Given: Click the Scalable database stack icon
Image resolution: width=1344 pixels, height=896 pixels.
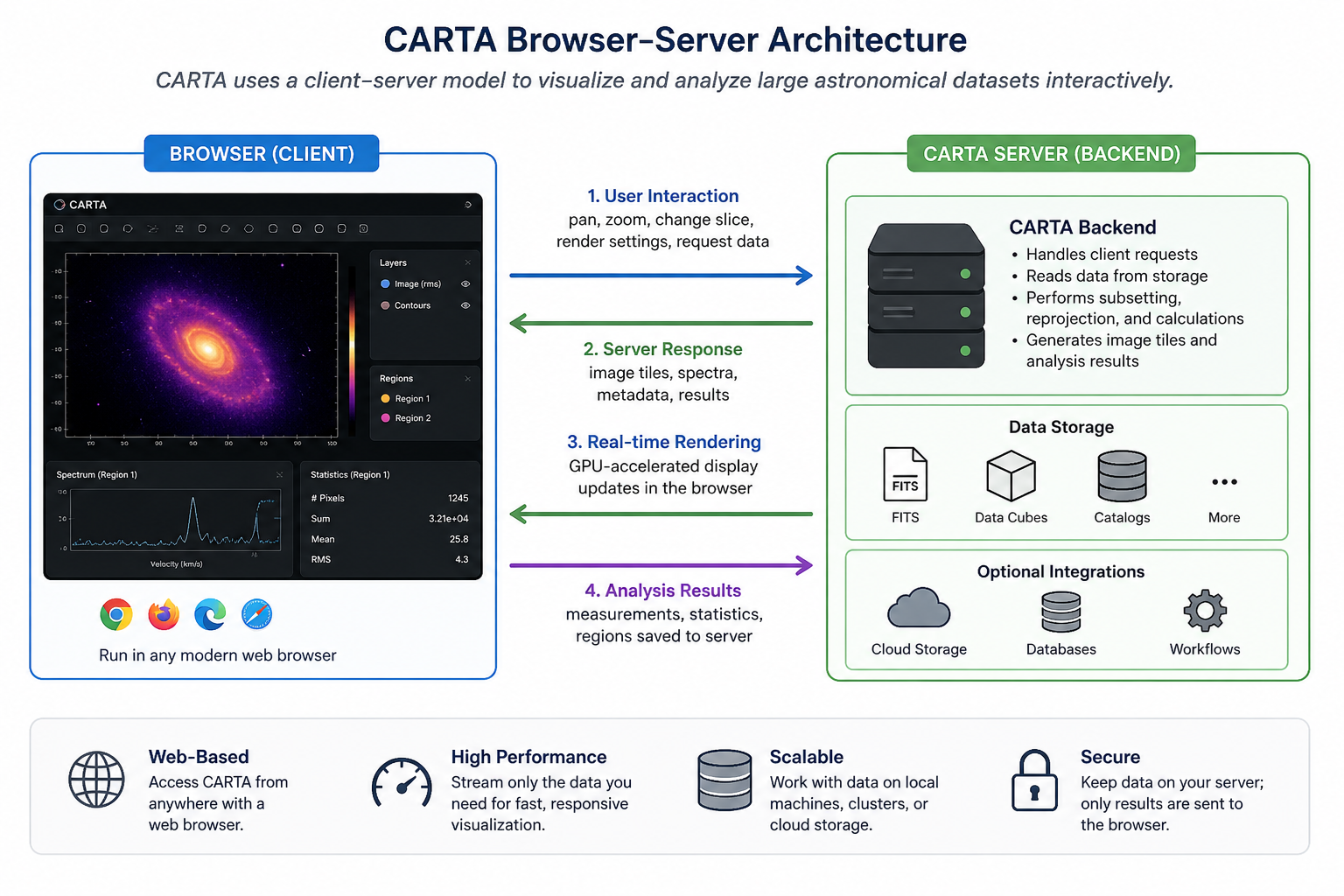Looking at the screenshot, I should (x=725, y=780).
